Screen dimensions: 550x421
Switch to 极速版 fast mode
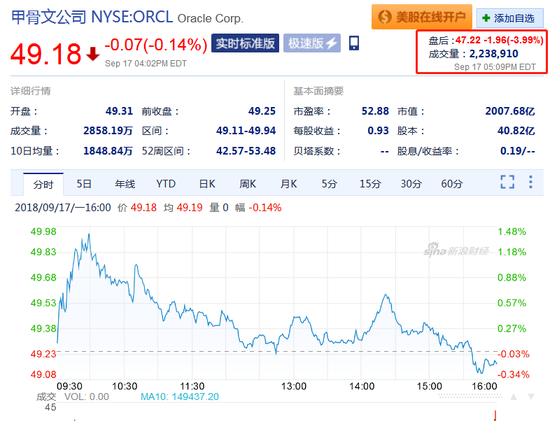click(x=312, y=44)
